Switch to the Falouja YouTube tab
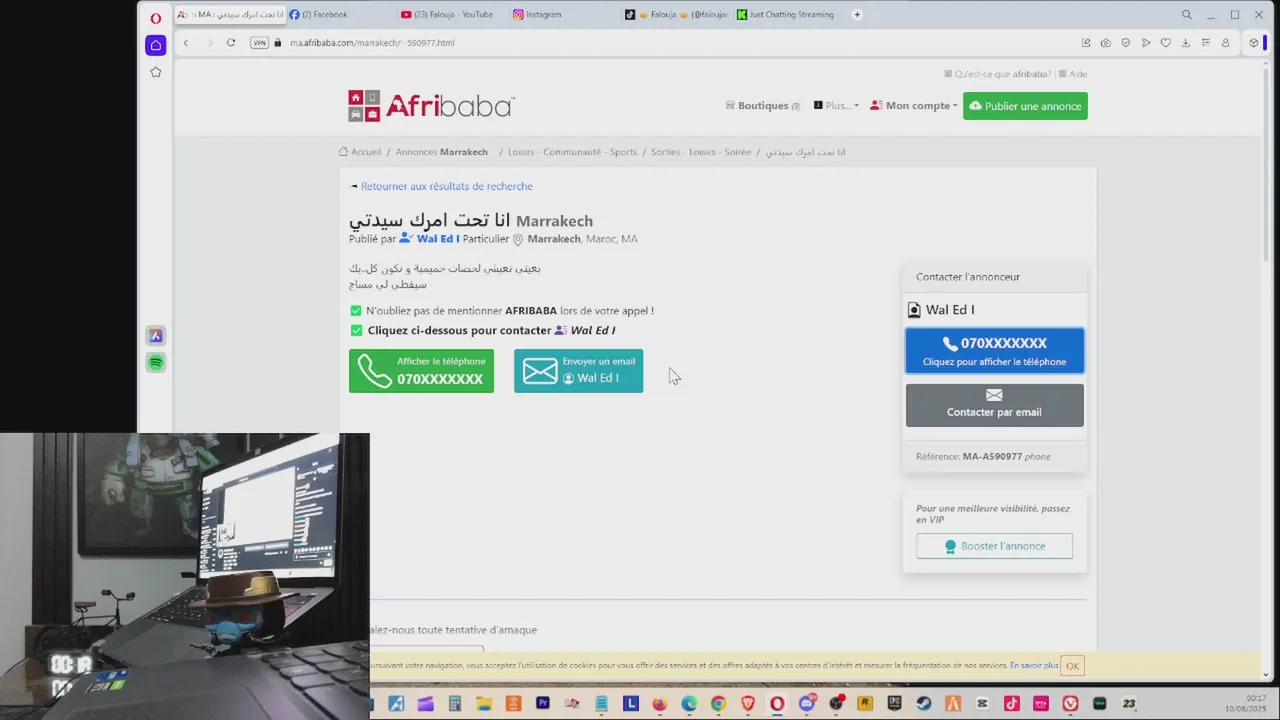The width and height of the screenshot is (1280, 720). (452, 15)
